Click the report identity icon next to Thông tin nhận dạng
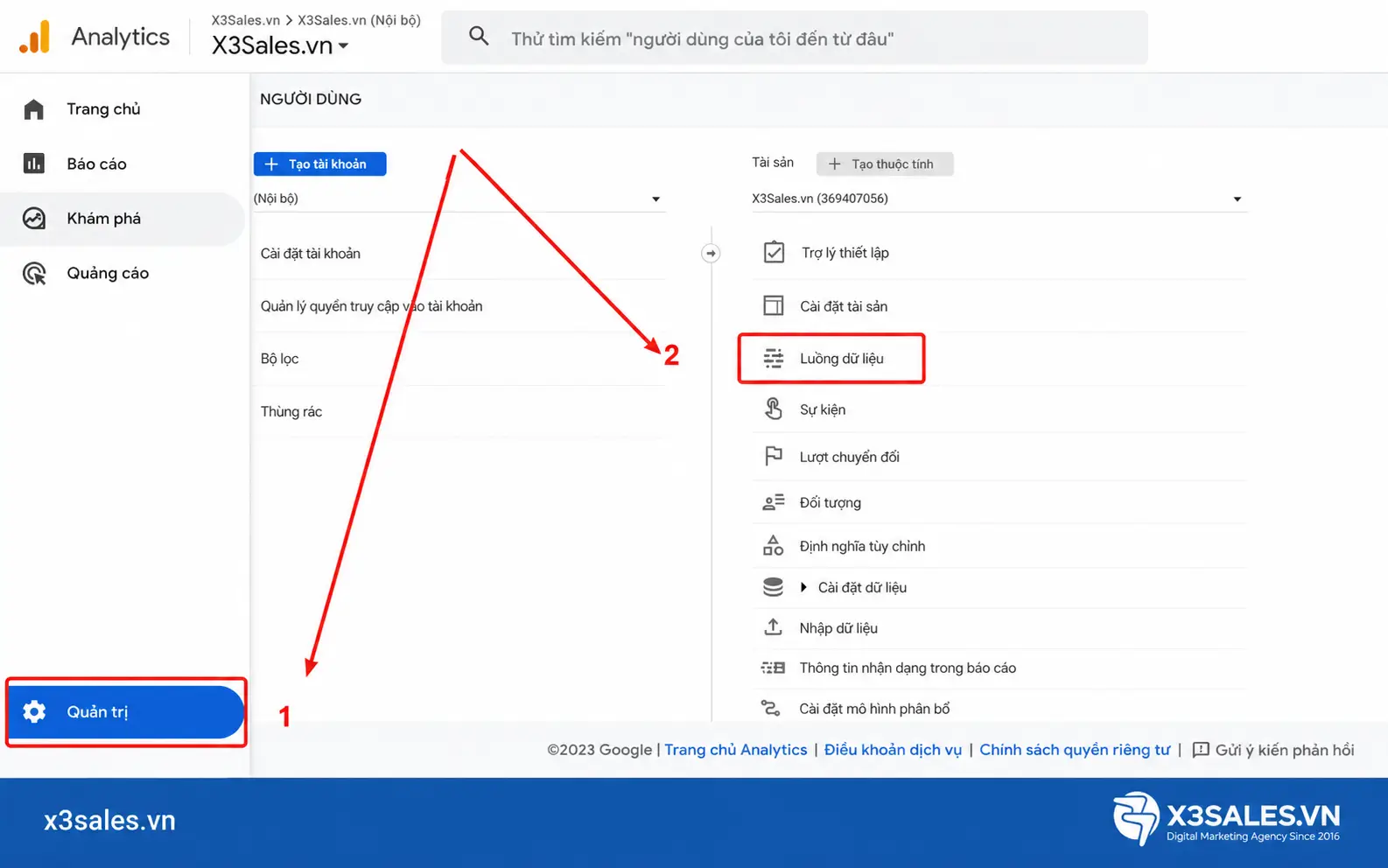Screen dimensions: 1388x868 click(773, 668)
